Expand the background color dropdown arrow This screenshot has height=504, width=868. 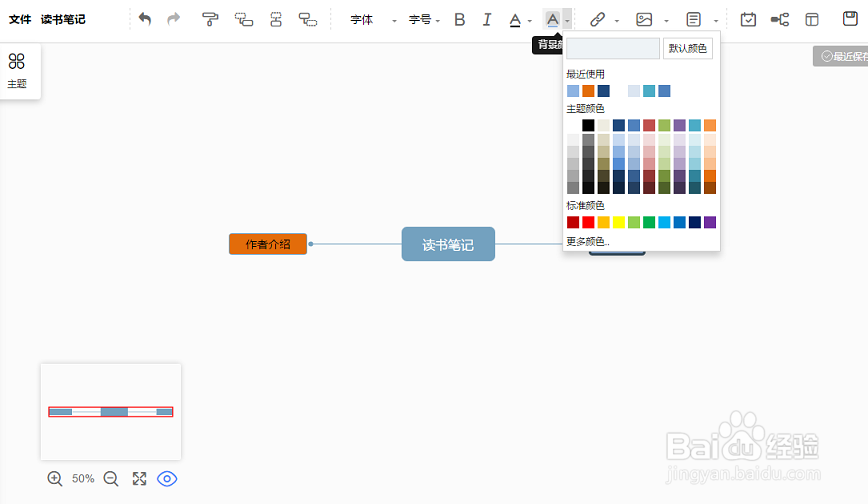coord(567,21)
